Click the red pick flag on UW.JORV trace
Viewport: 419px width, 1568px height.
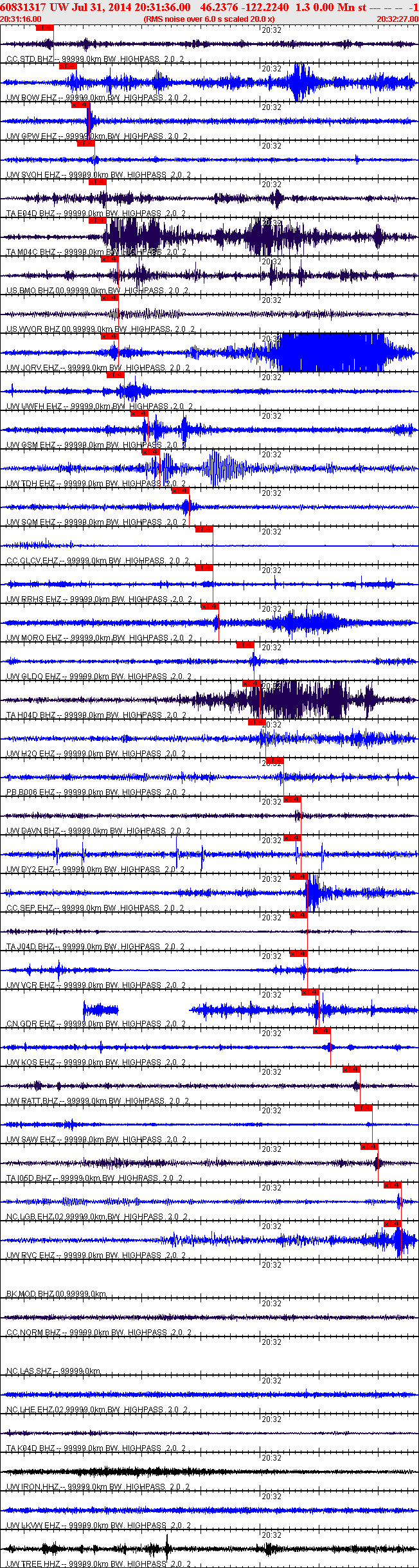(110, 336)
